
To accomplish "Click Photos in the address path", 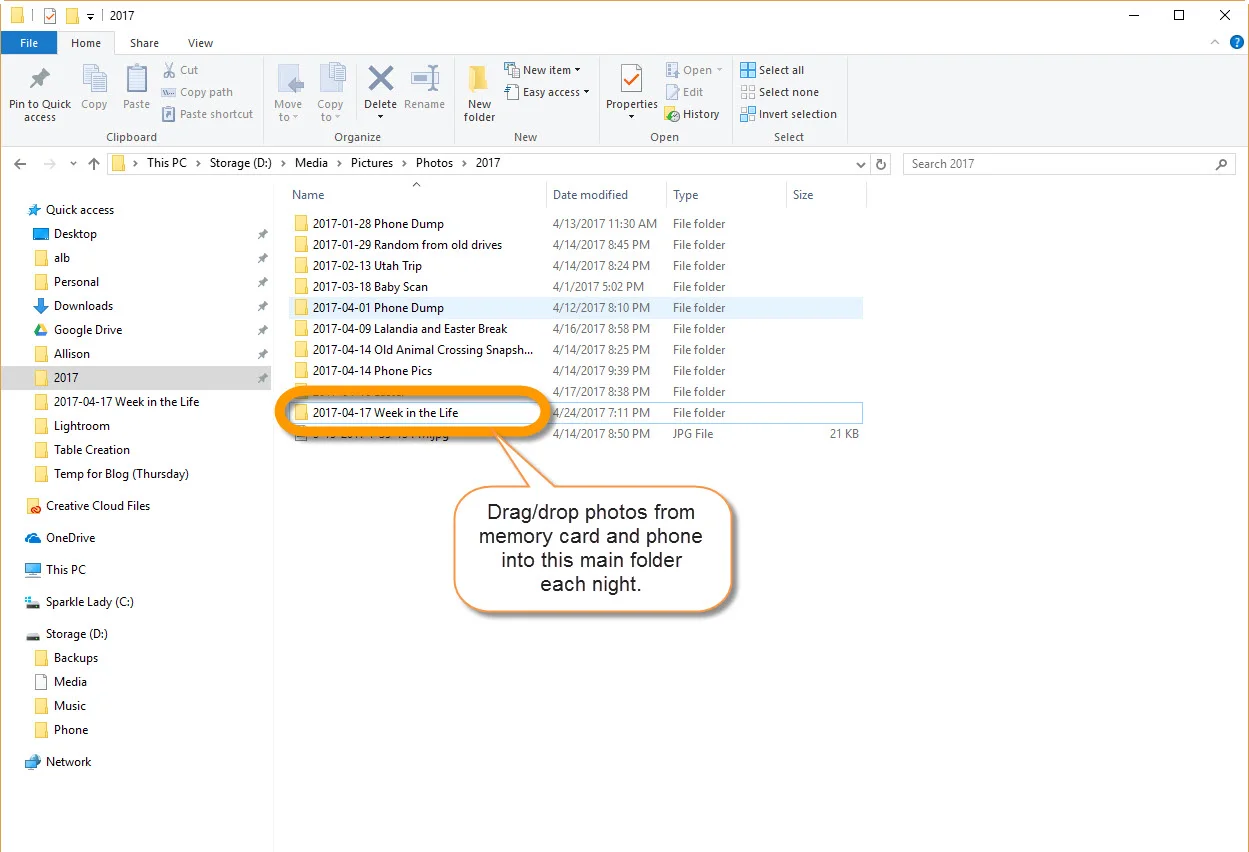I will tap(435, 163).
